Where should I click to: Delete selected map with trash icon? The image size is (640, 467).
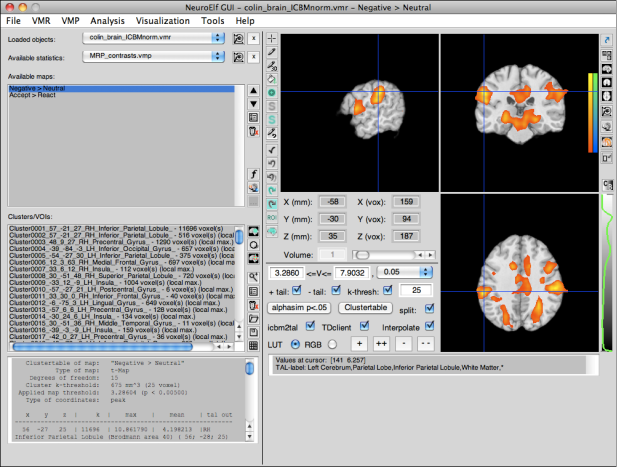(x=253, y=131)
